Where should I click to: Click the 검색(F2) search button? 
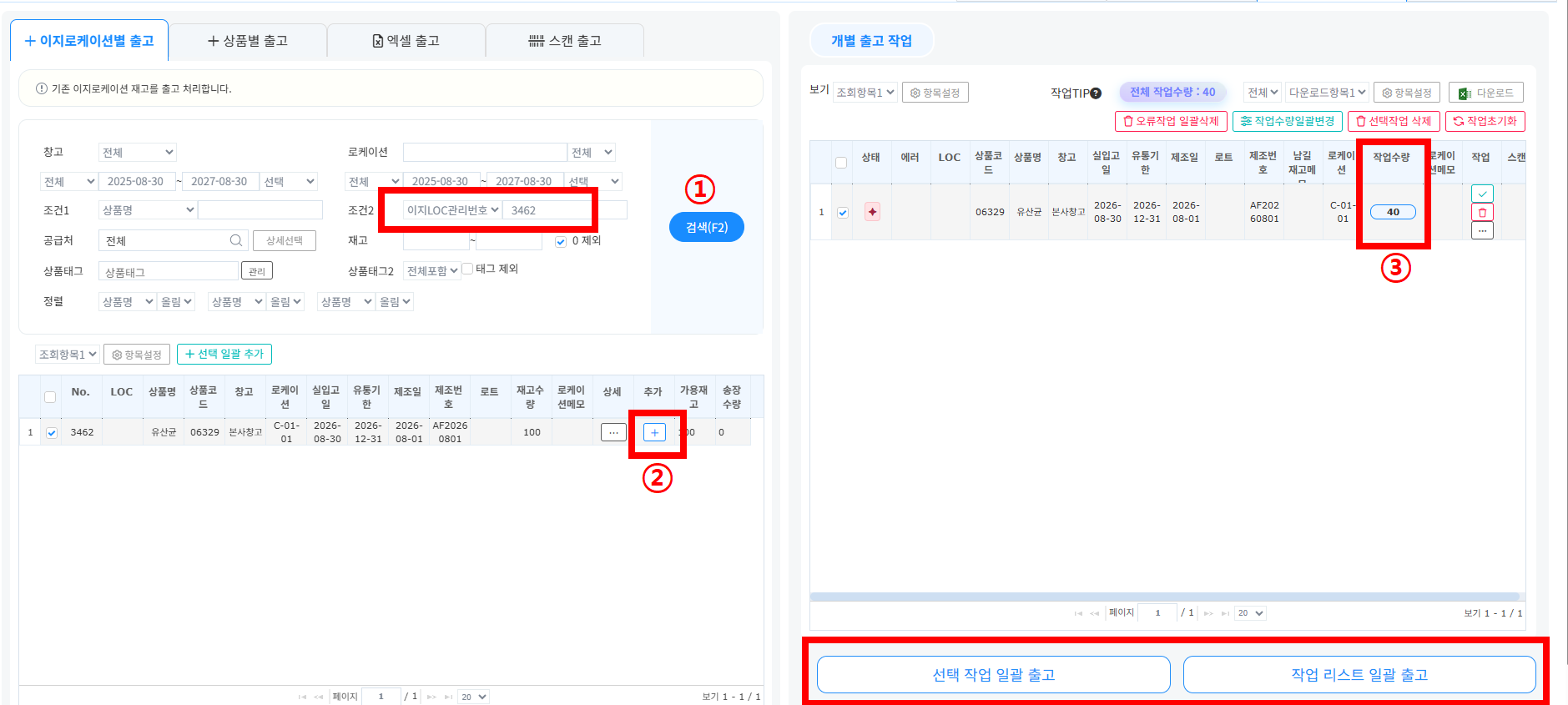point(707,227)
